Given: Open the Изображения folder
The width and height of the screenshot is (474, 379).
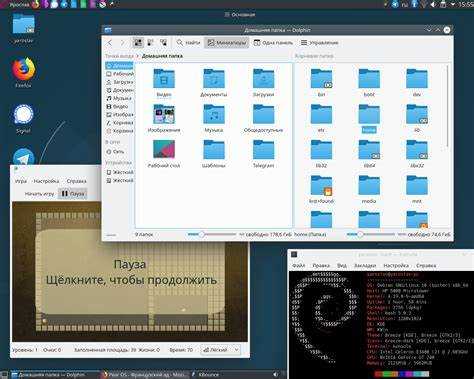Looking at the screenshot, I should pos(164,118).
